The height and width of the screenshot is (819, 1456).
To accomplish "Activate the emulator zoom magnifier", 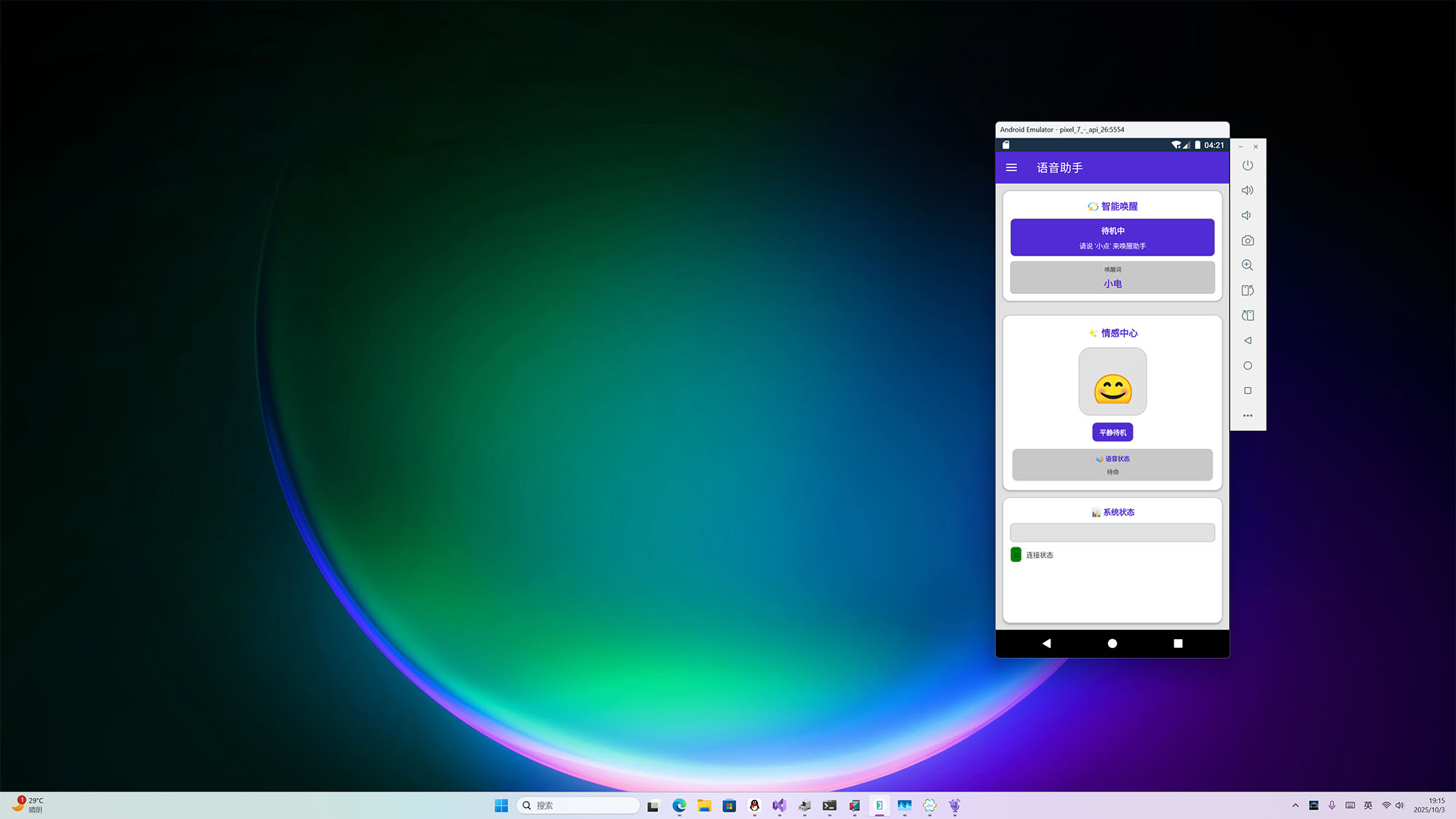I will (1247, 265).
